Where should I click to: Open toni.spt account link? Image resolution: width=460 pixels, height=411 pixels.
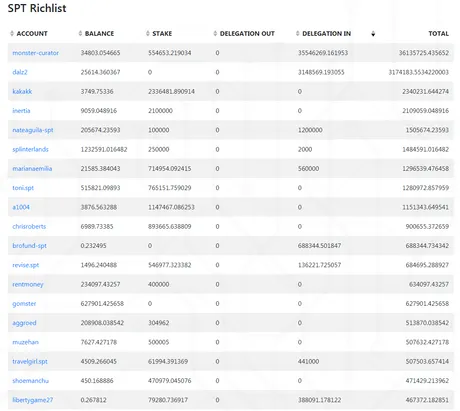[x=23, y=188]
